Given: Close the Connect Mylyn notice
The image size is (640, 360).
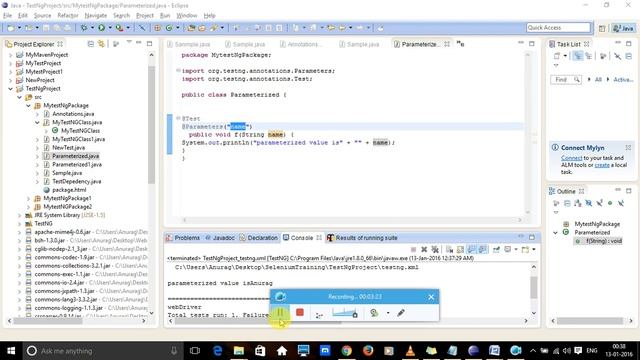Looking at the screenshot, I should click(628, 147).
